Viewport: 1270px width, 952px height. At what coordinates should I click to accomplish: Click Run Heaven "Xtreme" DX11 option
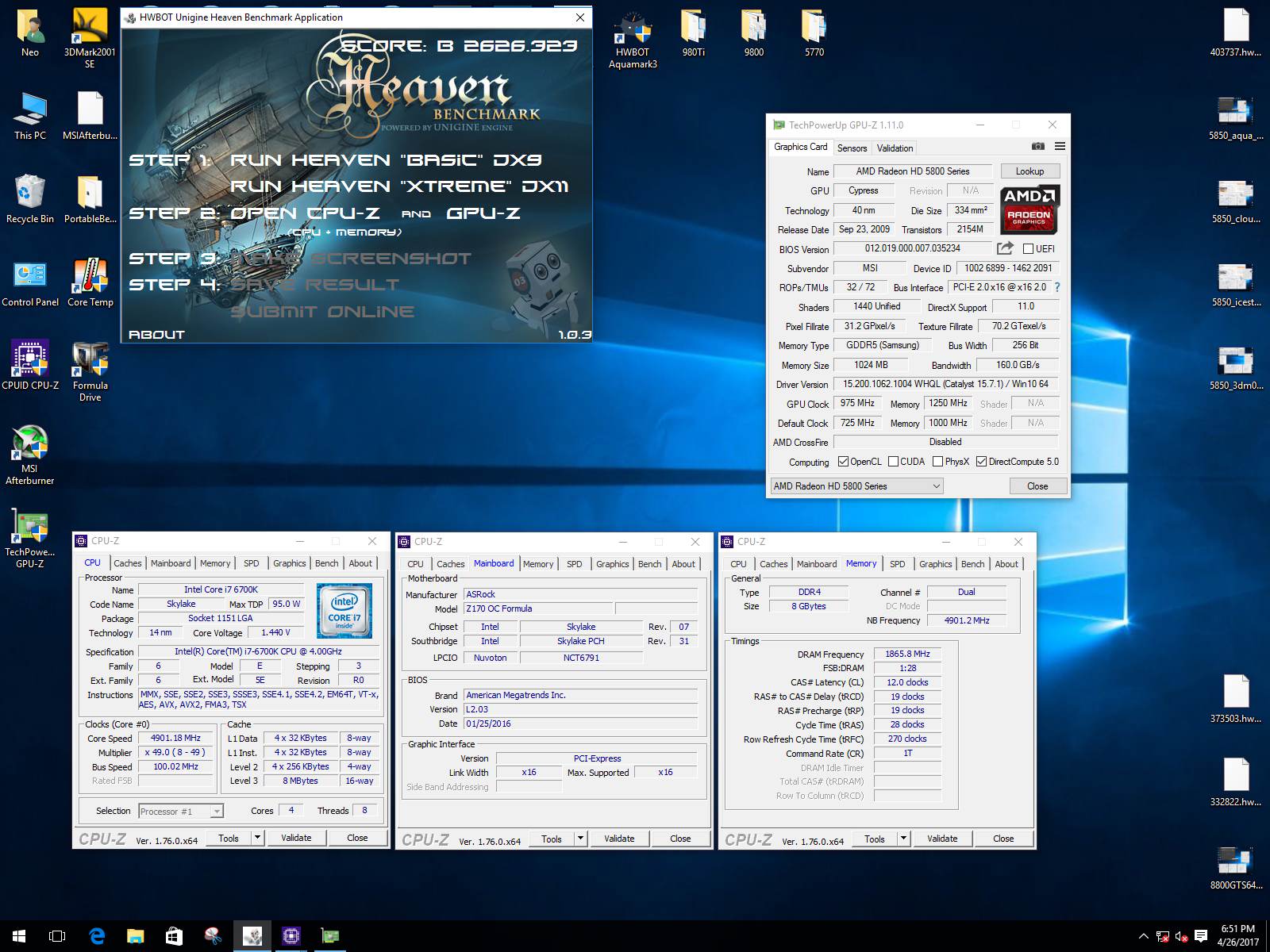point(399,186)
